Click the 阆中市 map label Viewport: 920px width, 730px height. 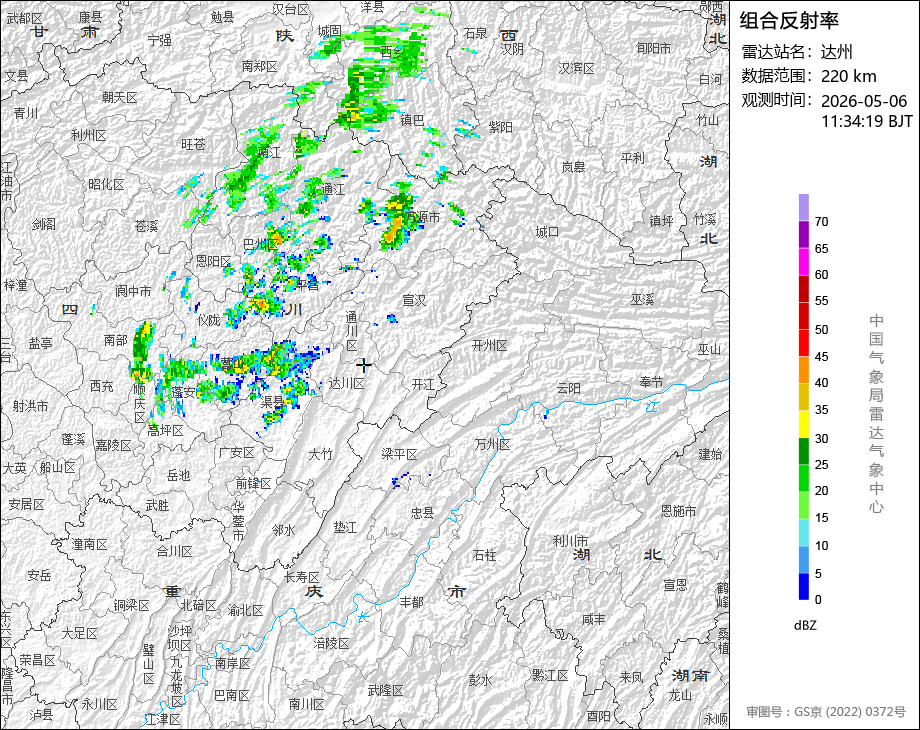[133, 290]
